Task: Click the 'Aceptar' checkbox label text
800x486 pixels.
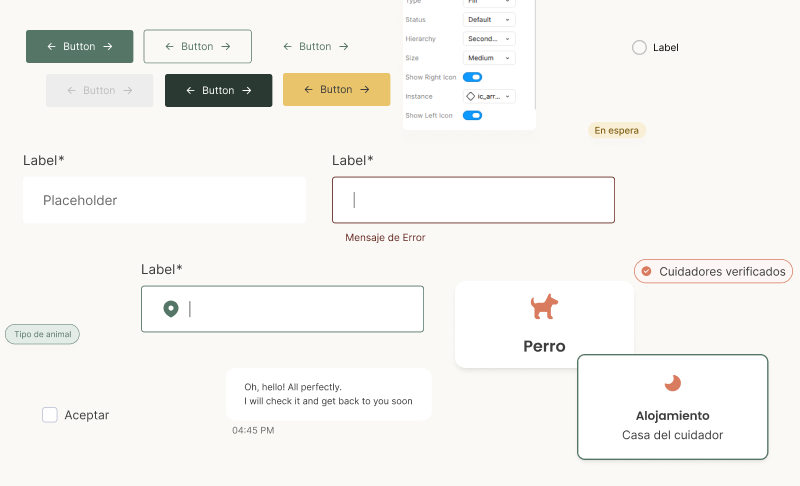Action: point(87,415)
